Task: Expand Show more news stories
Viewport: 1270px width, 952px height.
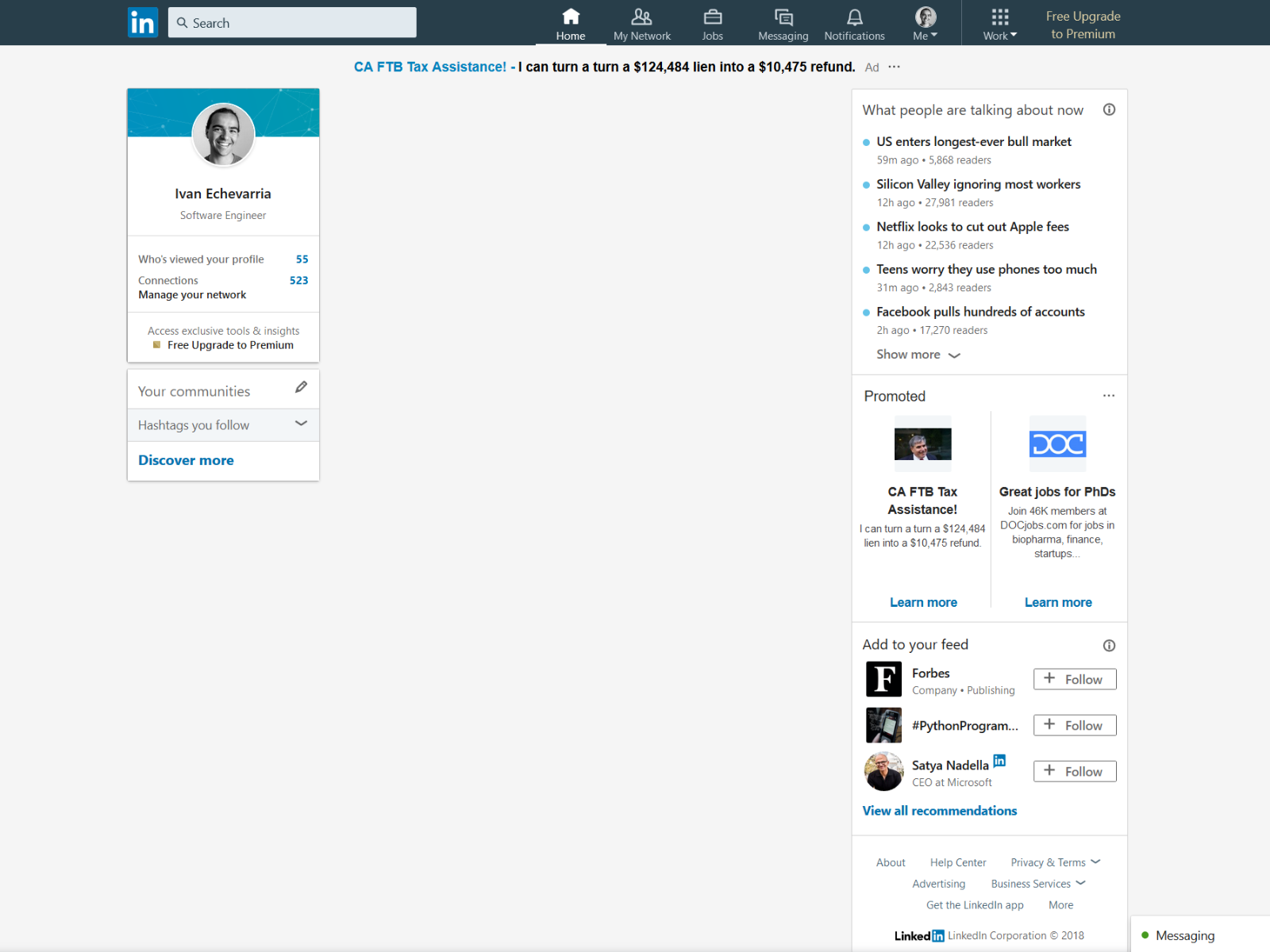Action: 918,355
